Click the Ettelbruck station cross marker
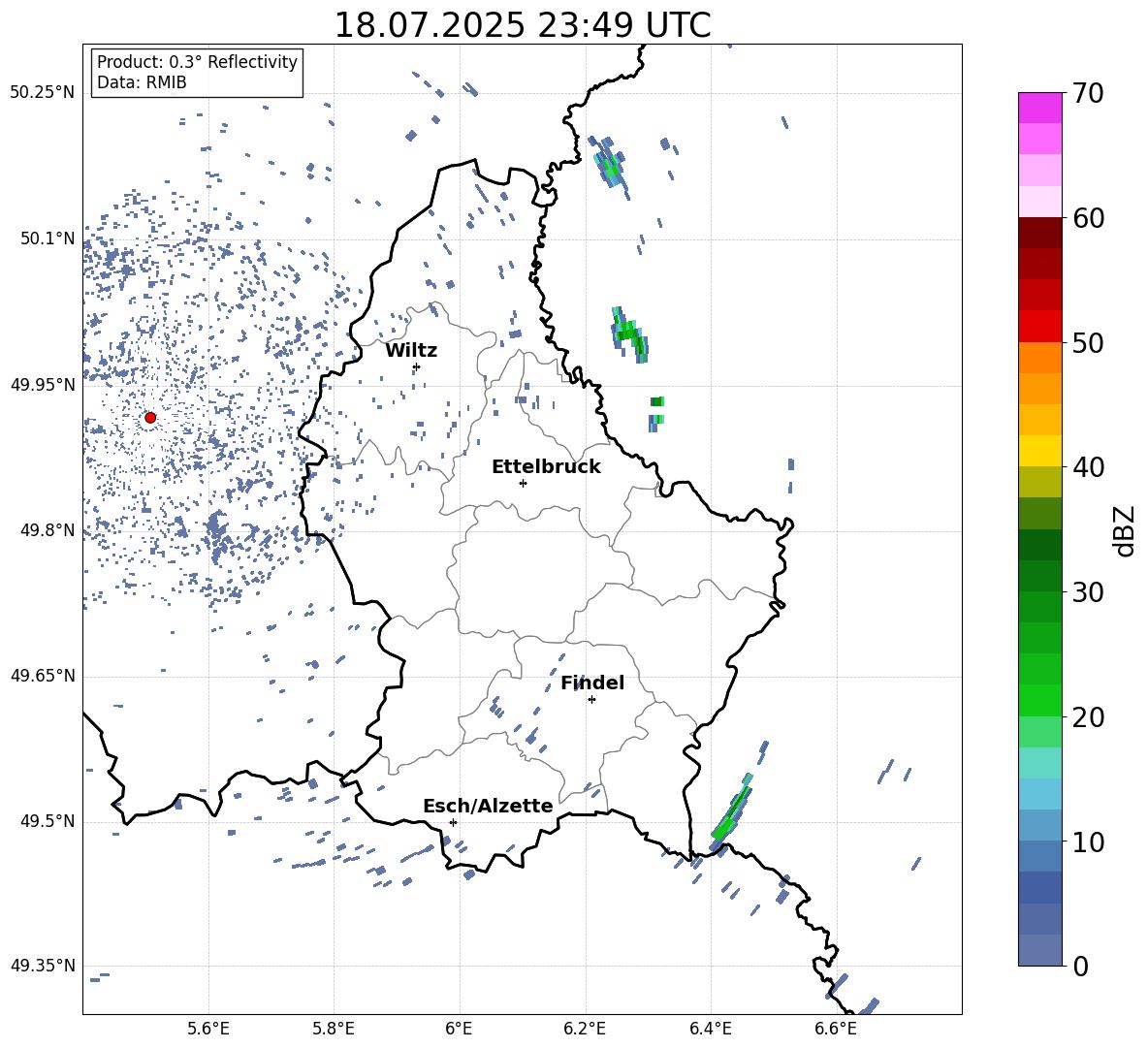Image resolution: width=1148 pixels, height=1048 pixels. pos(523,483)
